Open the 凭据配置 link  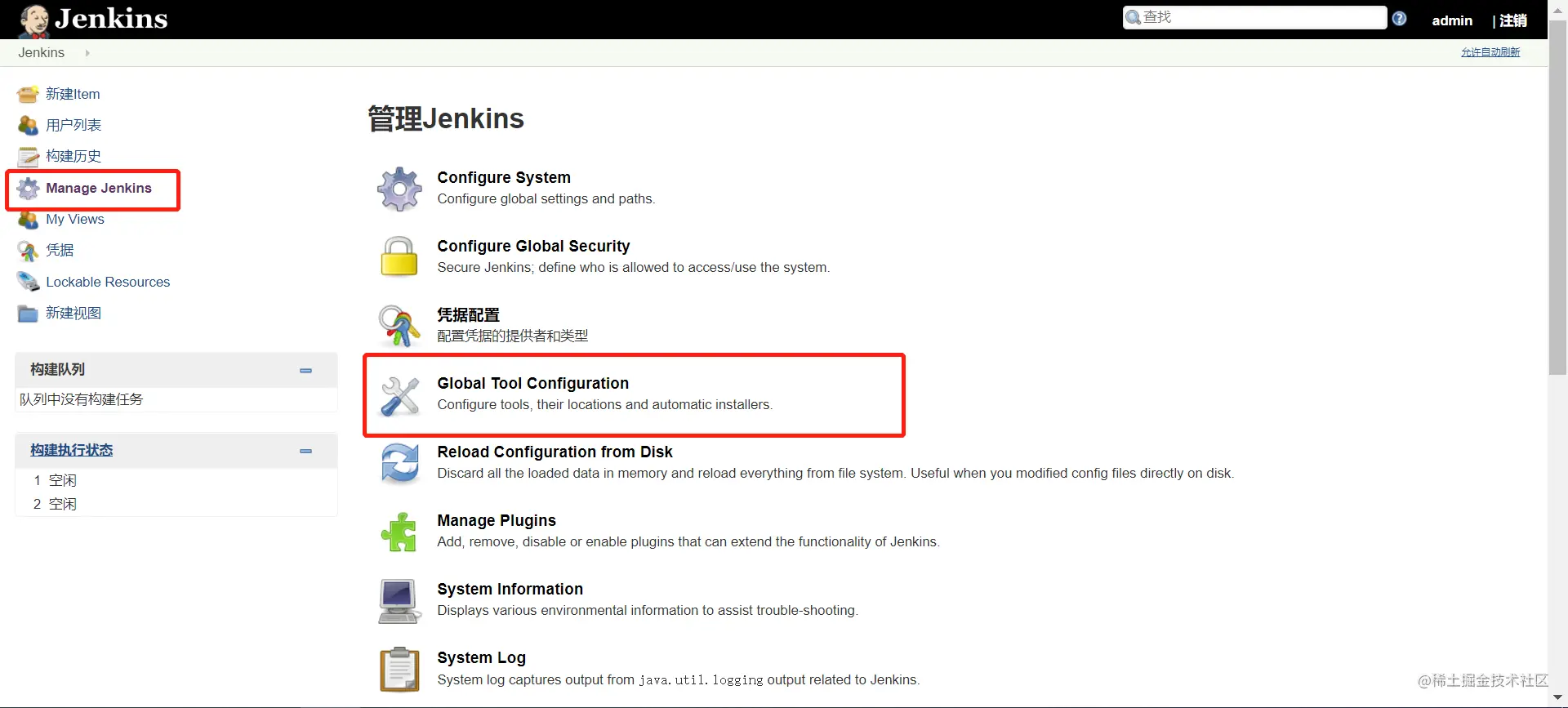(x=468, y=314)
